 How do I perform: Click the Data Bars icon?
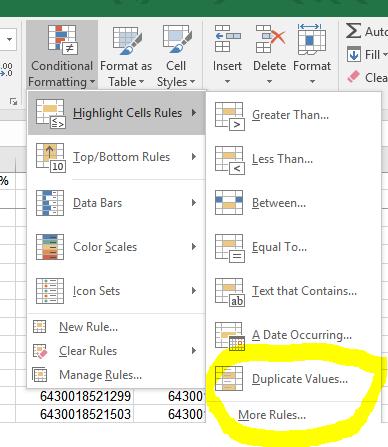[x=50, y=203]
